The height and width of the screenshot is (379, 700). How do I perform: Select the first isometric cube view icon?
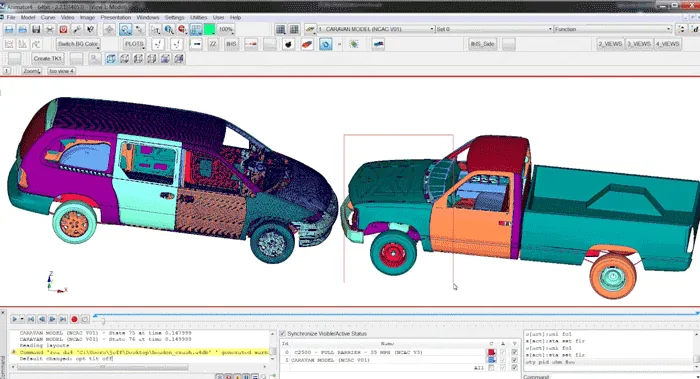111,58
